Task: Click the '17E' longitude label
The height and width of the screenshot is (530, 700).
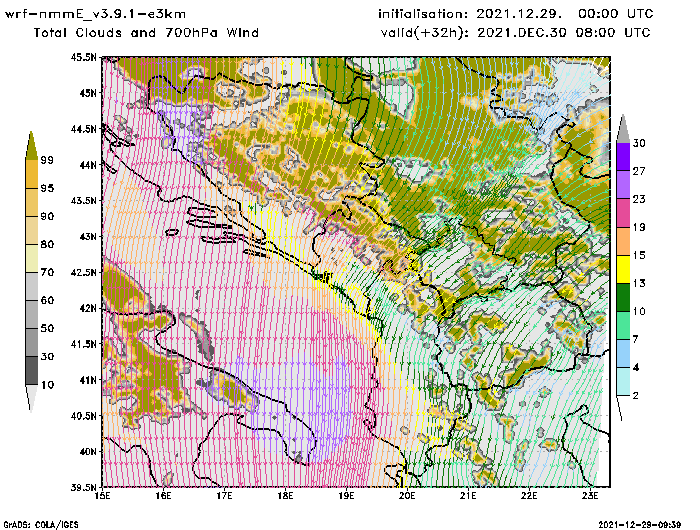Action: (x=225, y=496)
